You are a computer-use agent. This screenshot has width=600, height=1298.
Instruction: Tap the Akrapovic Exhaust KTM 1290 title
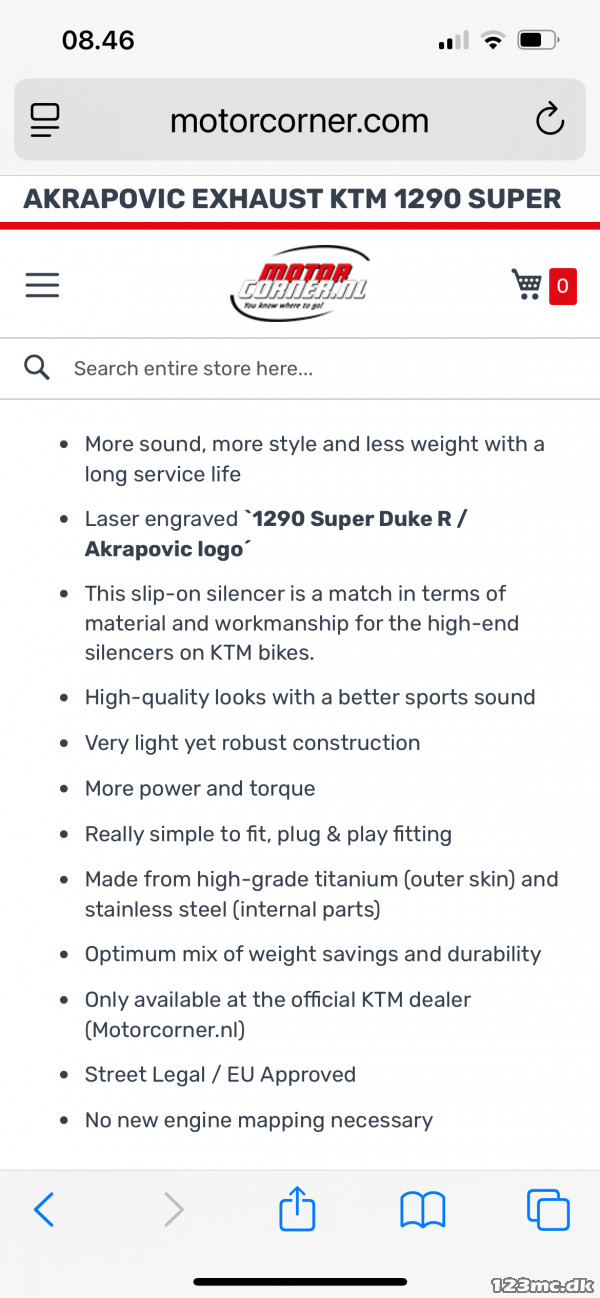coord(292,198)
